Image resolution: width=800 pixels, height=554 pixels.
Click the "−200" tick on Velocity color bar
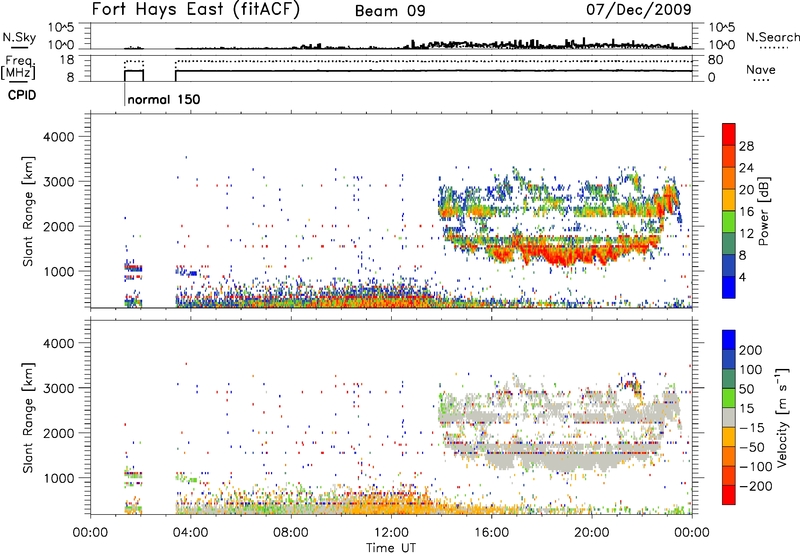[755, 486]
